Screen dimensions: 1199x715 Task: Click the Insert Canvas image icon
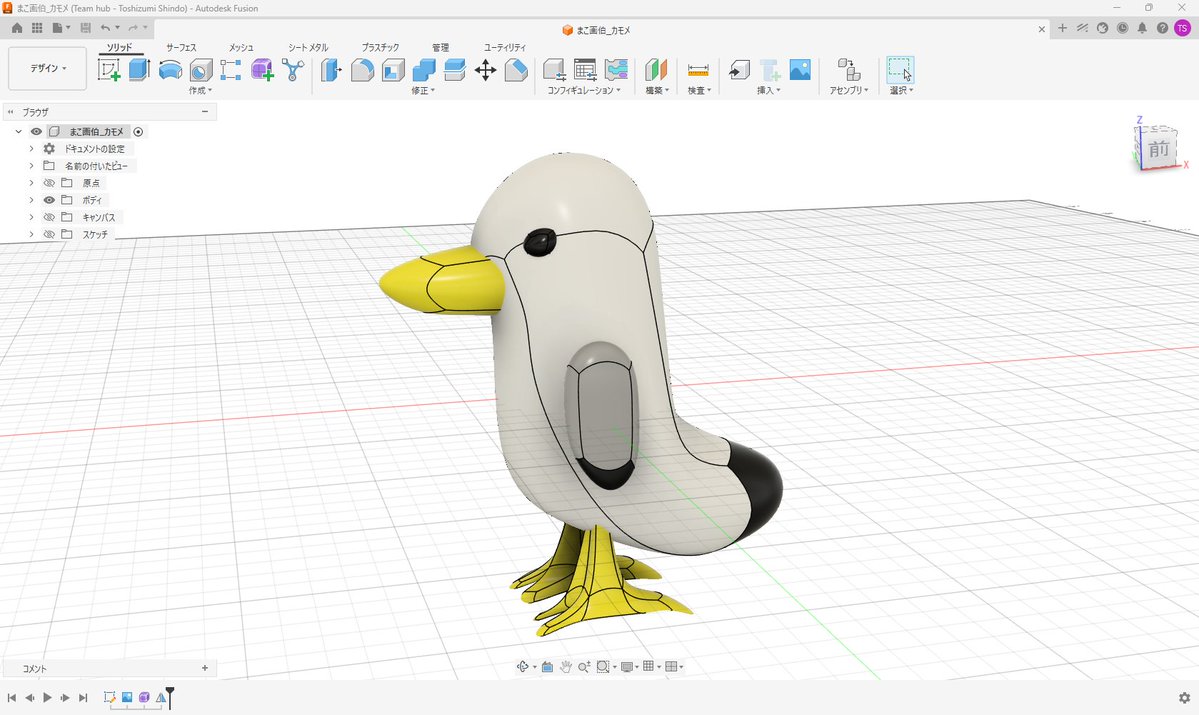800,70
